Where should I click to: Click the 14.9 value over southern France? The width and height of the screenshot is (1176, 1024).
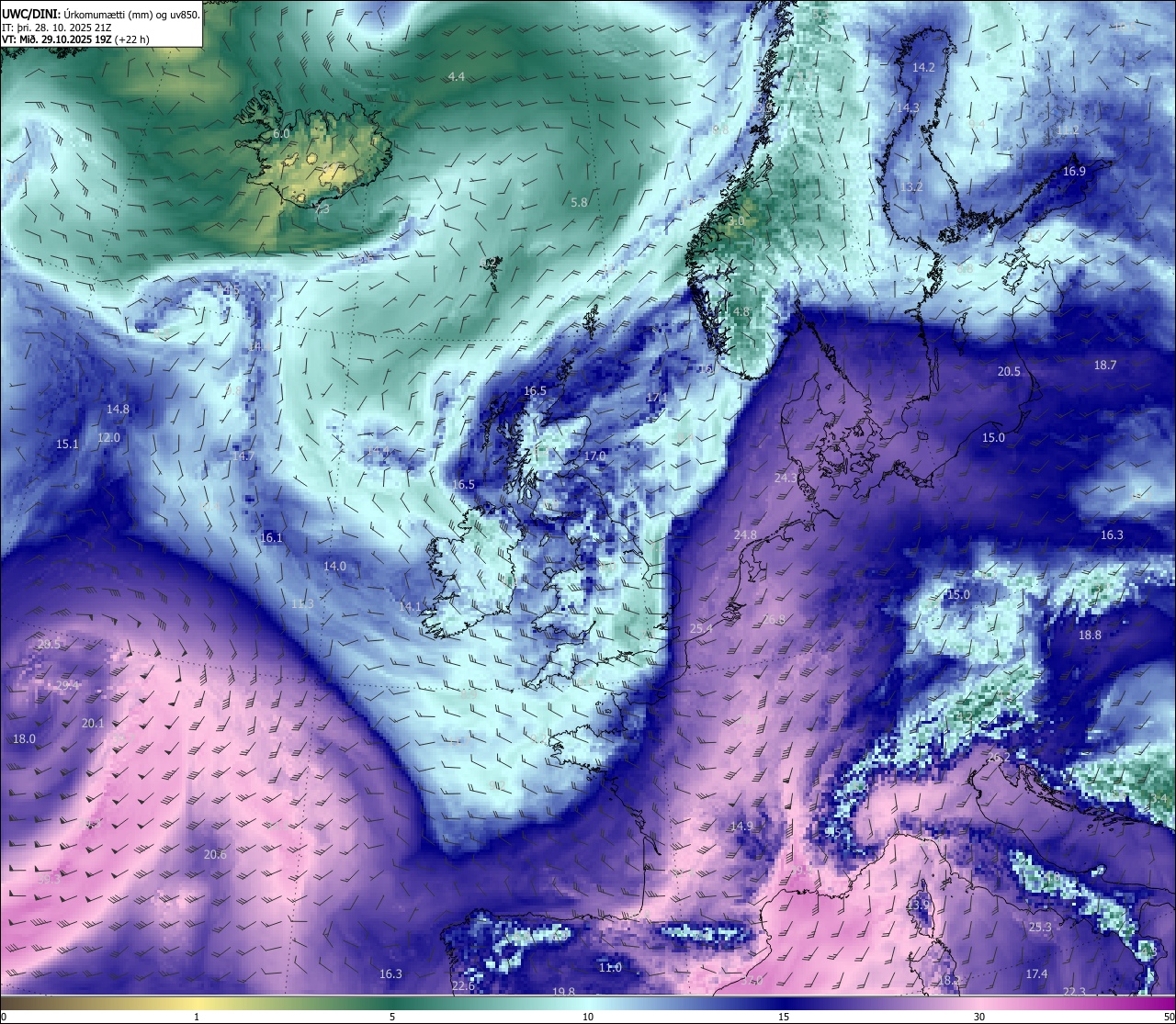pyautogui.click(x=741, y=827)
